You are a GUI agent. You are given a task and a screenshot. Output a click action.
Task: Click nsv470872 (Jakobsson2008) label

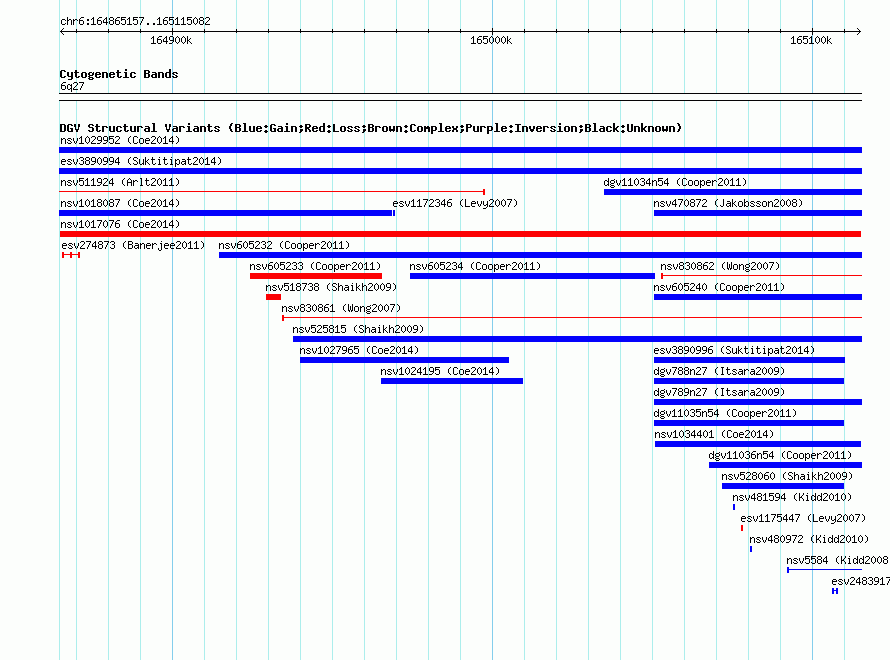click(x=728, y=203)
